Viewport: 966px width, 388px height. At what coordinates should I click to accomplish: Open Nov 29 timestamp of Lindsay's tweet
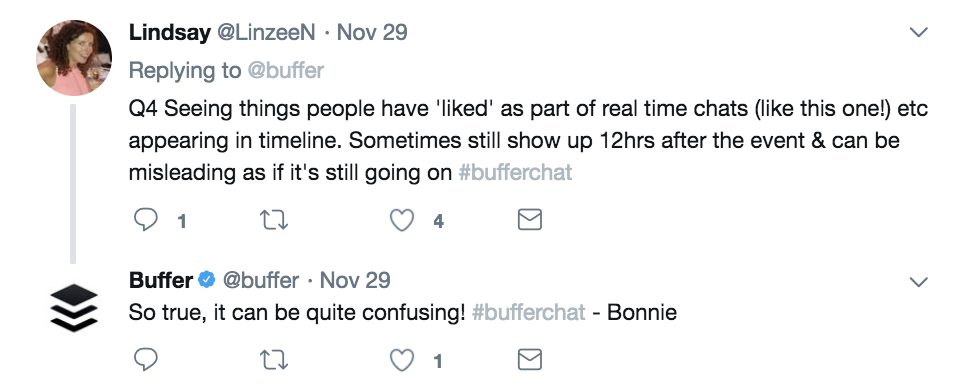click(x=372, y=33)
